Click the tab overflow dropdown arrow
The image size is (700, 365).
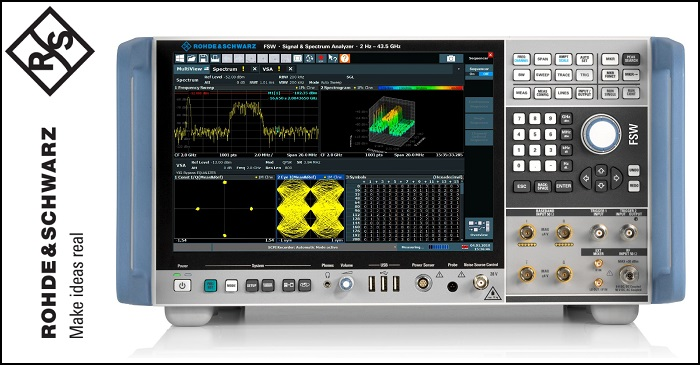coord(458,69)
